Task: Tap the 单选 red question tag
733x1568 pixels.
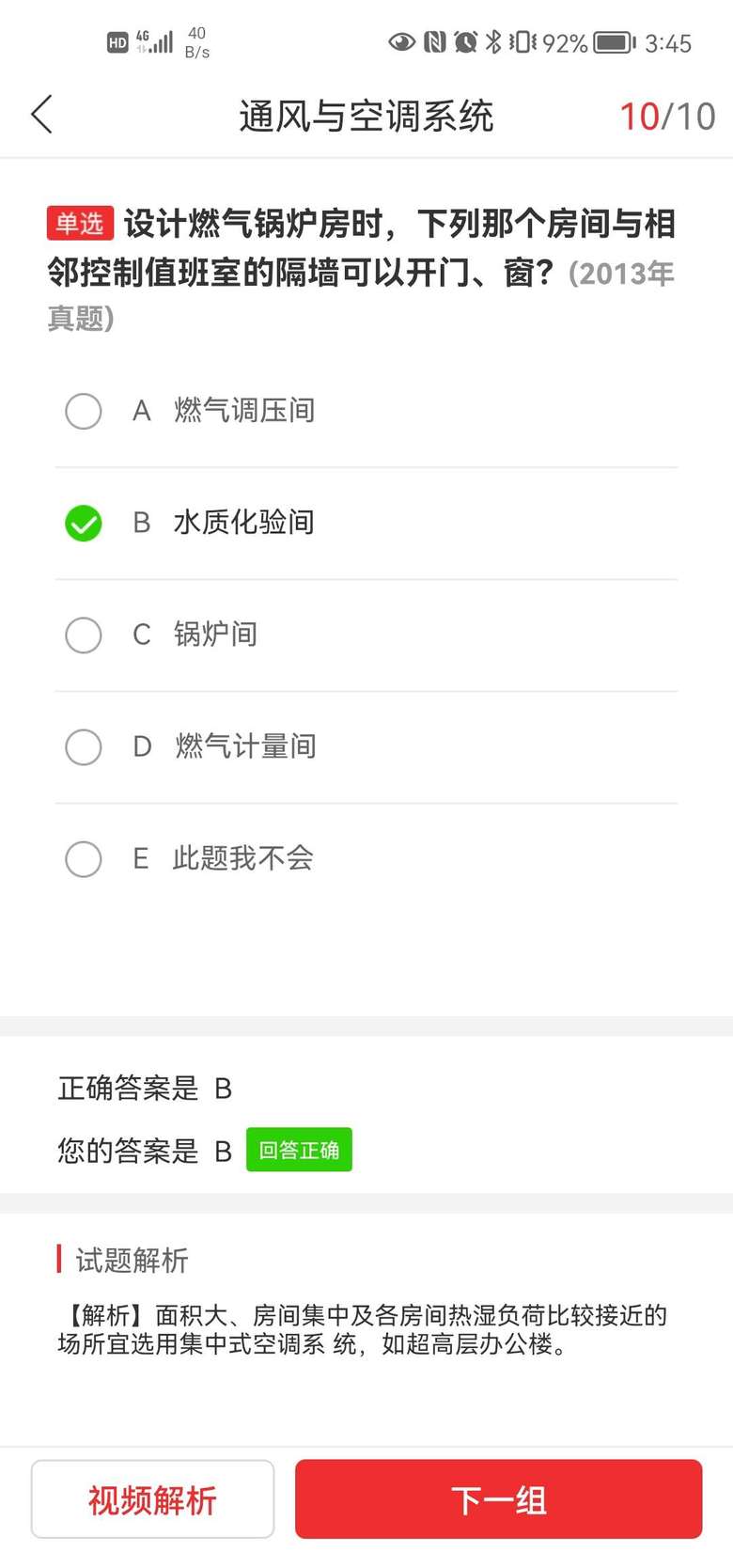Action: pos(80,224)
